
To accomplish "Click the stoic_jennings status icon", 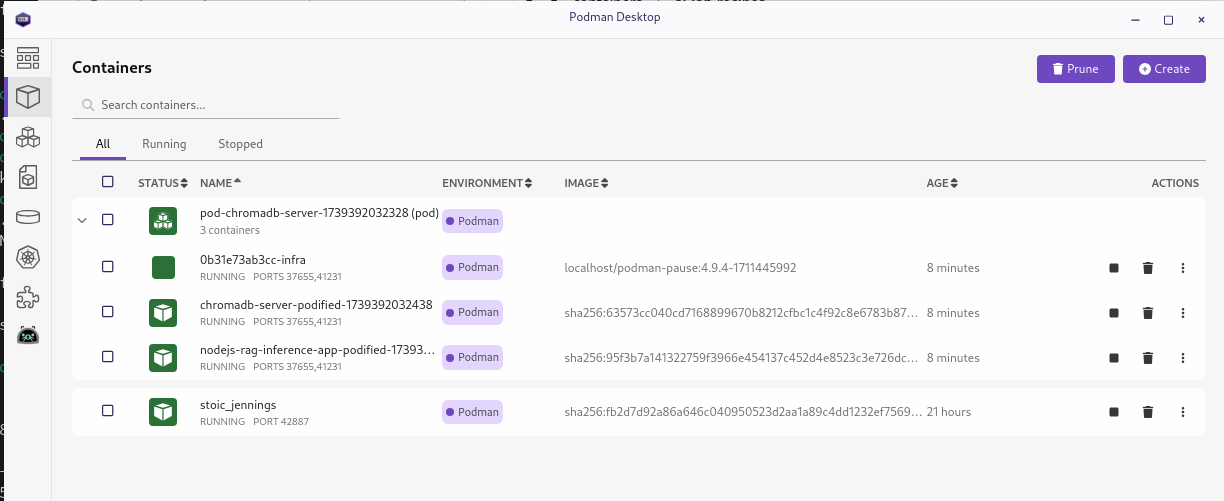I will [163, 412].
